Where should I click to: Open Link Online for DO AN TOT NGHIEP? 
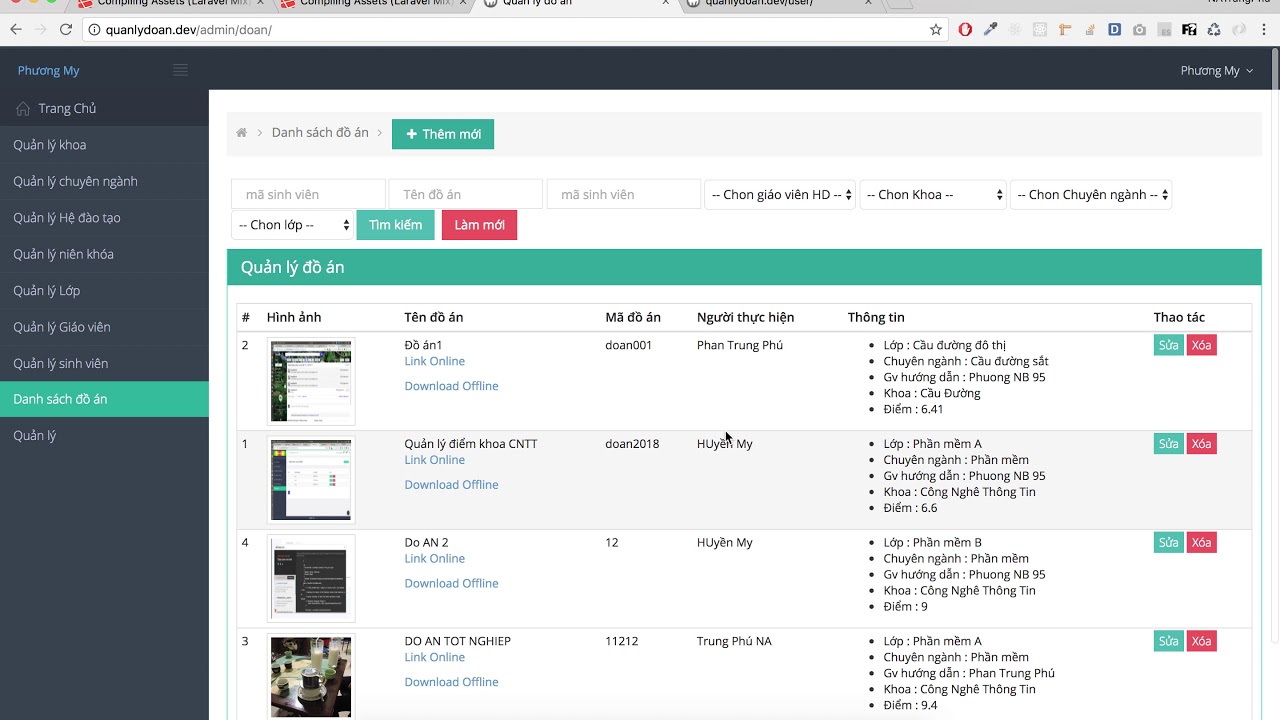[434, 657]
